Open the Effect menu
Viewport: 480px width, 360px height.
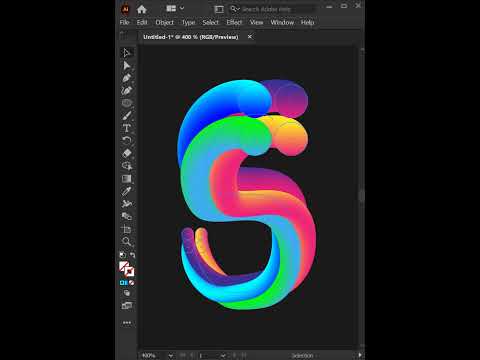pos(234,22)
